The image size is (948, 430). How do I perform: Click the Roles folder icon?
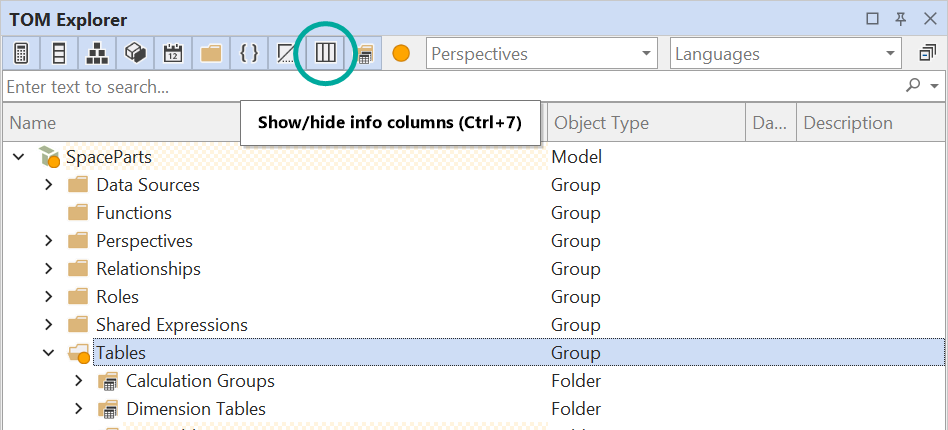pyautogui.click(x=78, y=297)
